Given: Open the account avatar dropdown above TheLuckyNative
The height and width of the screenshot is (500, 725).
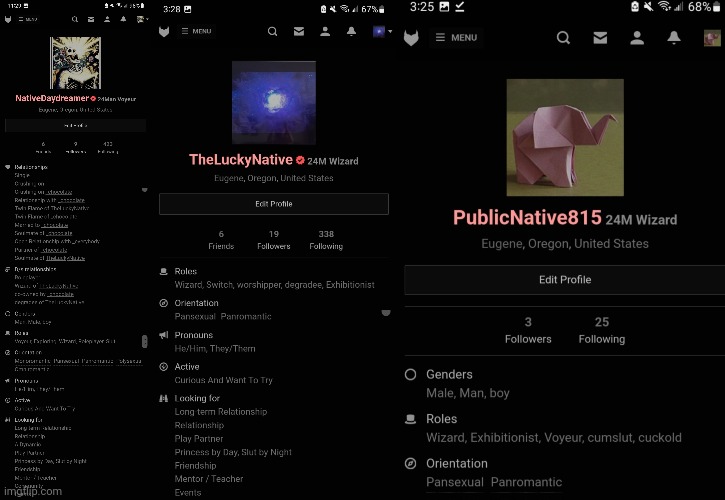Looking at the screenshot, I should [380, 31].
